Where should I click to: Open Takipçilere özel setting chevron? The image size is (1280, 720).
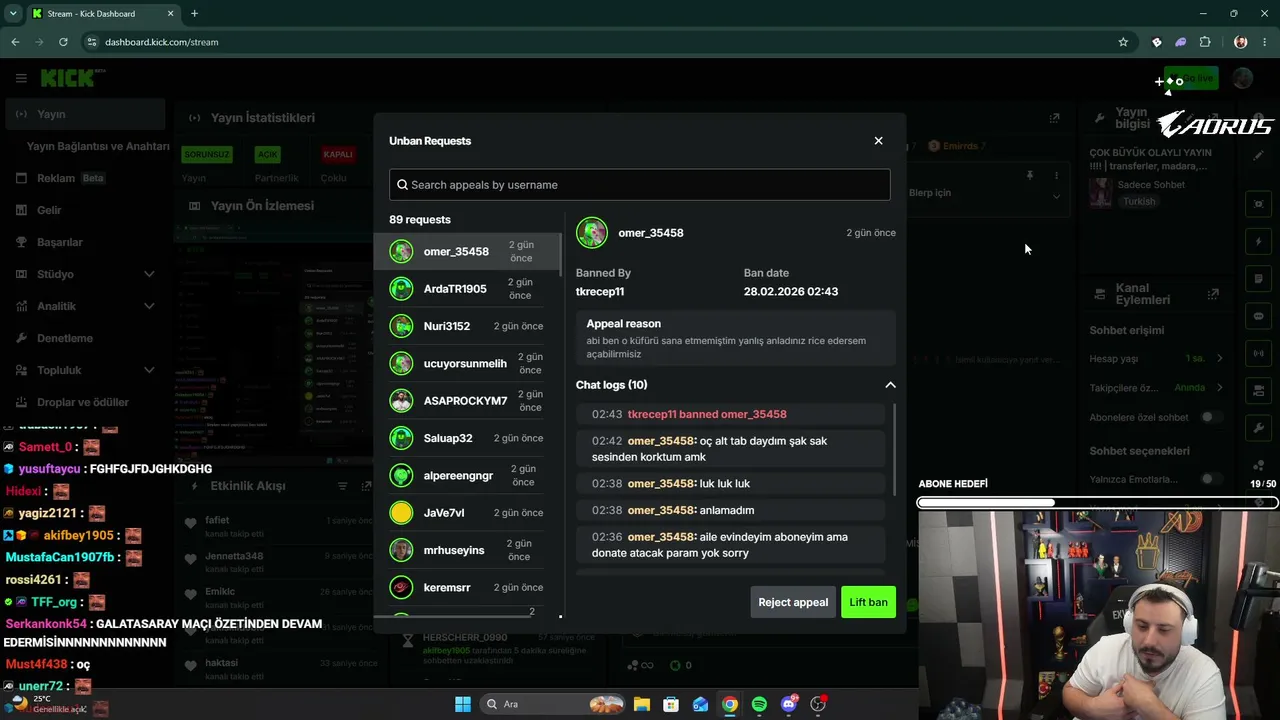(1219, 387)
